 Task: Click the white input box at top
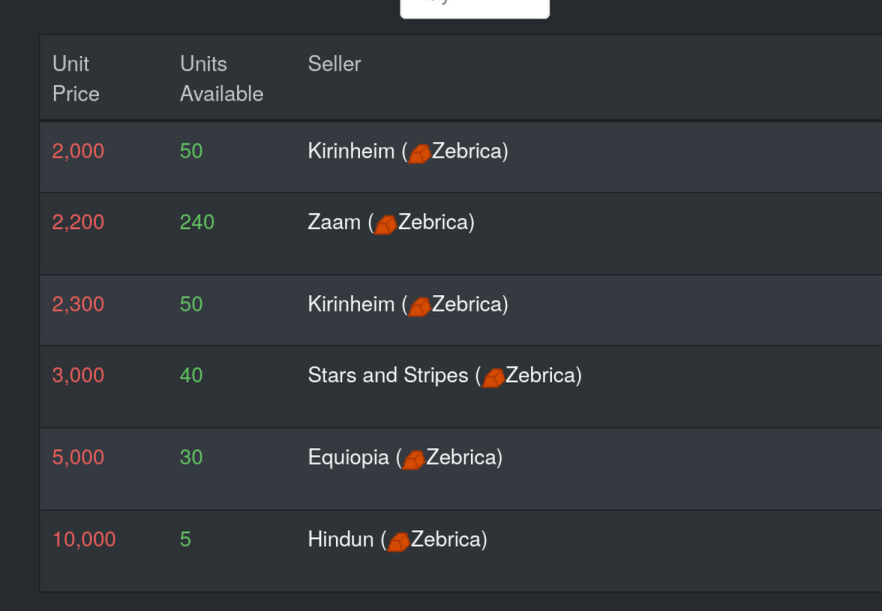[x=475, y=9]
